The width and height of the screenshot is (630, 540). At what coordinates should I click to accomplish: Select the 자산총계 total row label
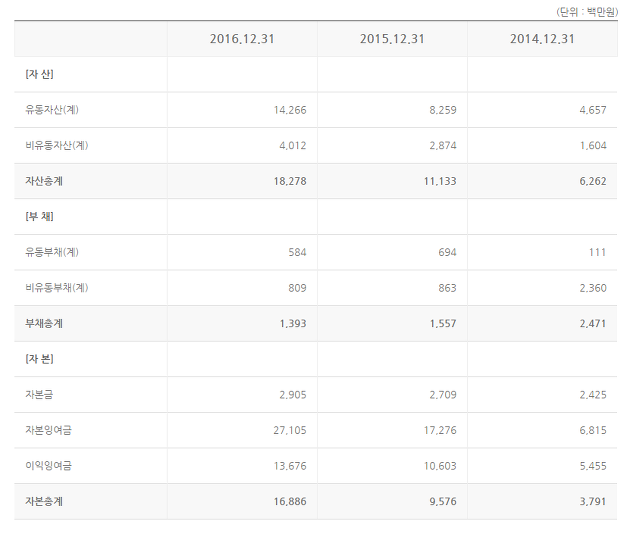click(44, 181)
